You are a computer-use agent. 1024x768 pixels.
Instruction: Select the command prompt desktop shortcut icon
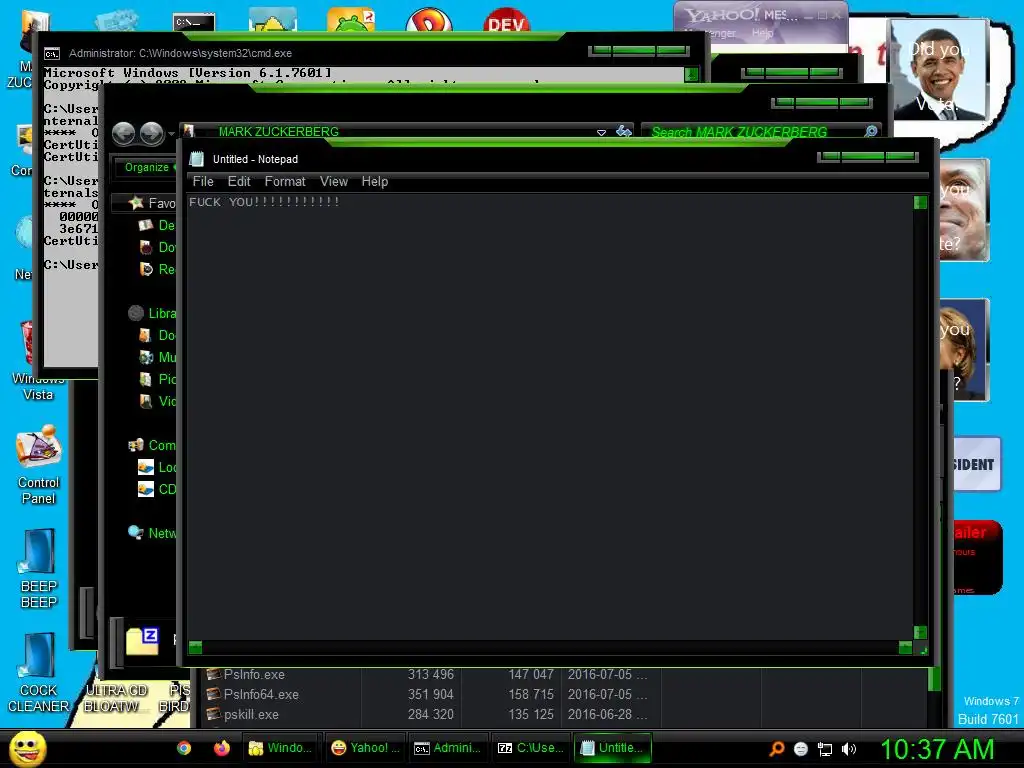point(193,22)
